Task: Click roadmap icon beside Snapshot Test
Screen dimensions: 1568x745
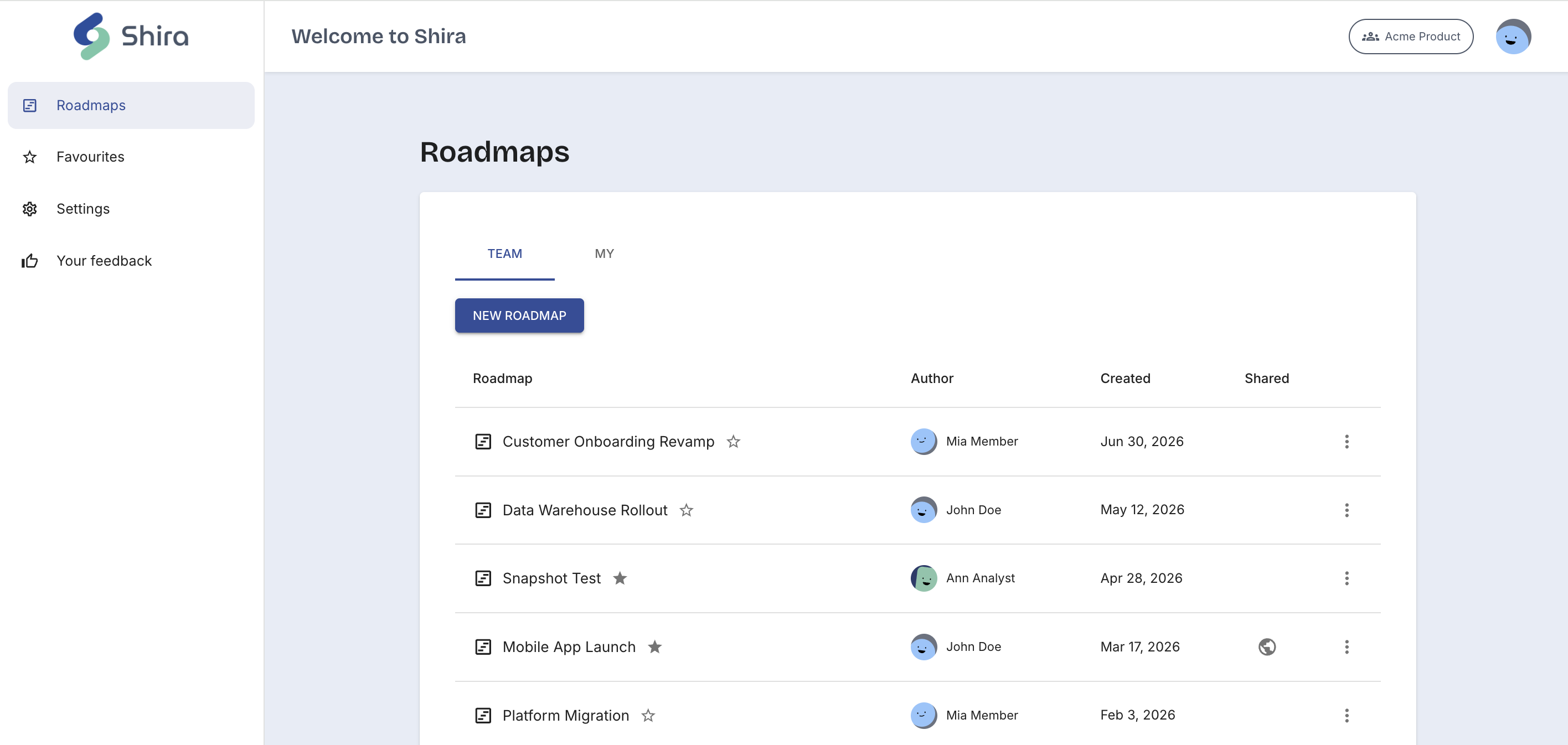Action: coord(483,578)
